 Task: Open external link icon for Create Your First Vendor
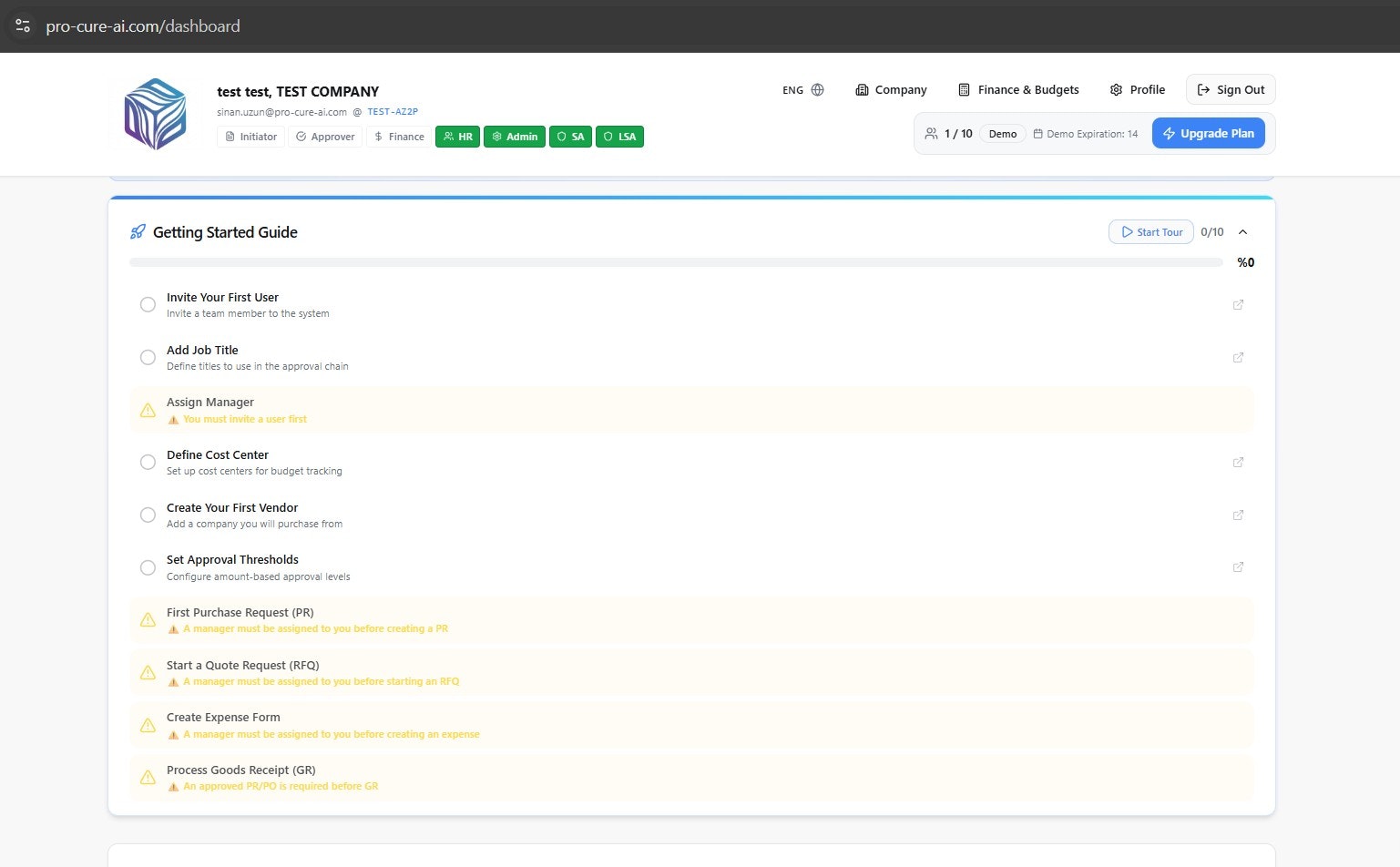1238,515
